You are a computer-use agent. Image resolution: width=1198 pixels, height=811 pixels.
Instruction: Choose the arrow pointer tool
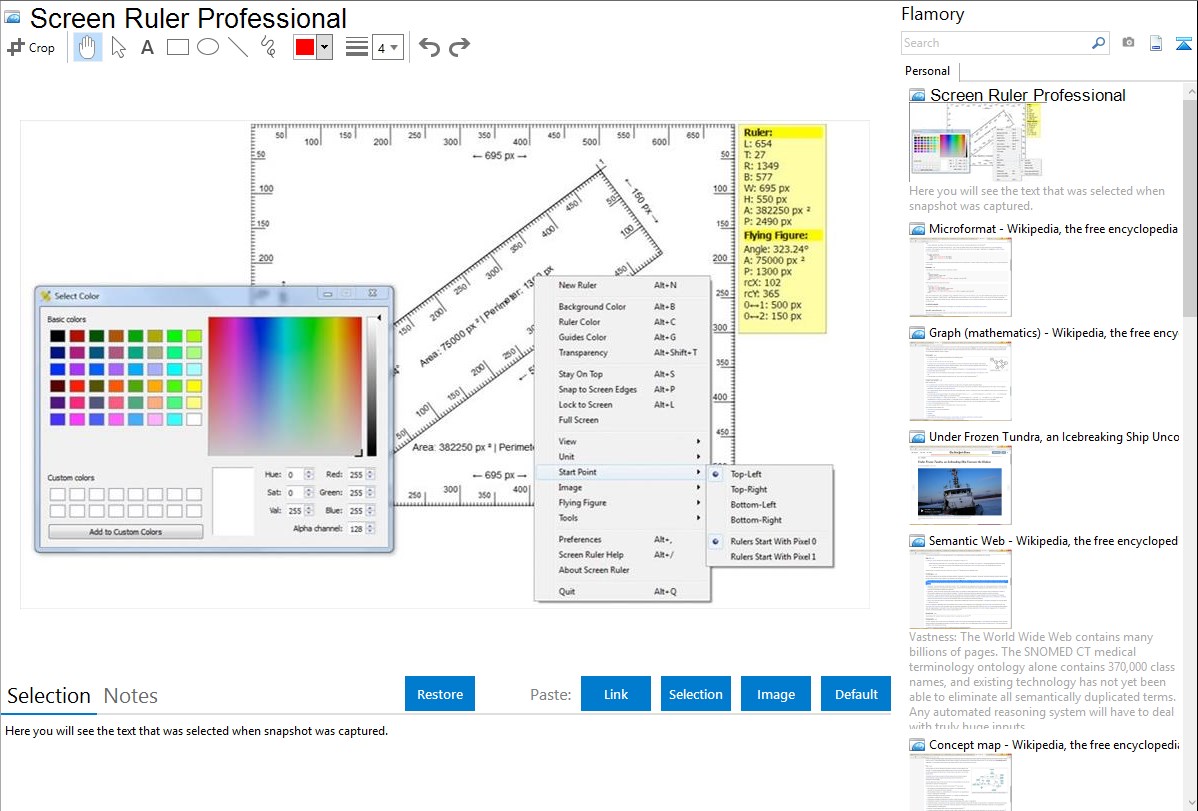coord(118,47)
